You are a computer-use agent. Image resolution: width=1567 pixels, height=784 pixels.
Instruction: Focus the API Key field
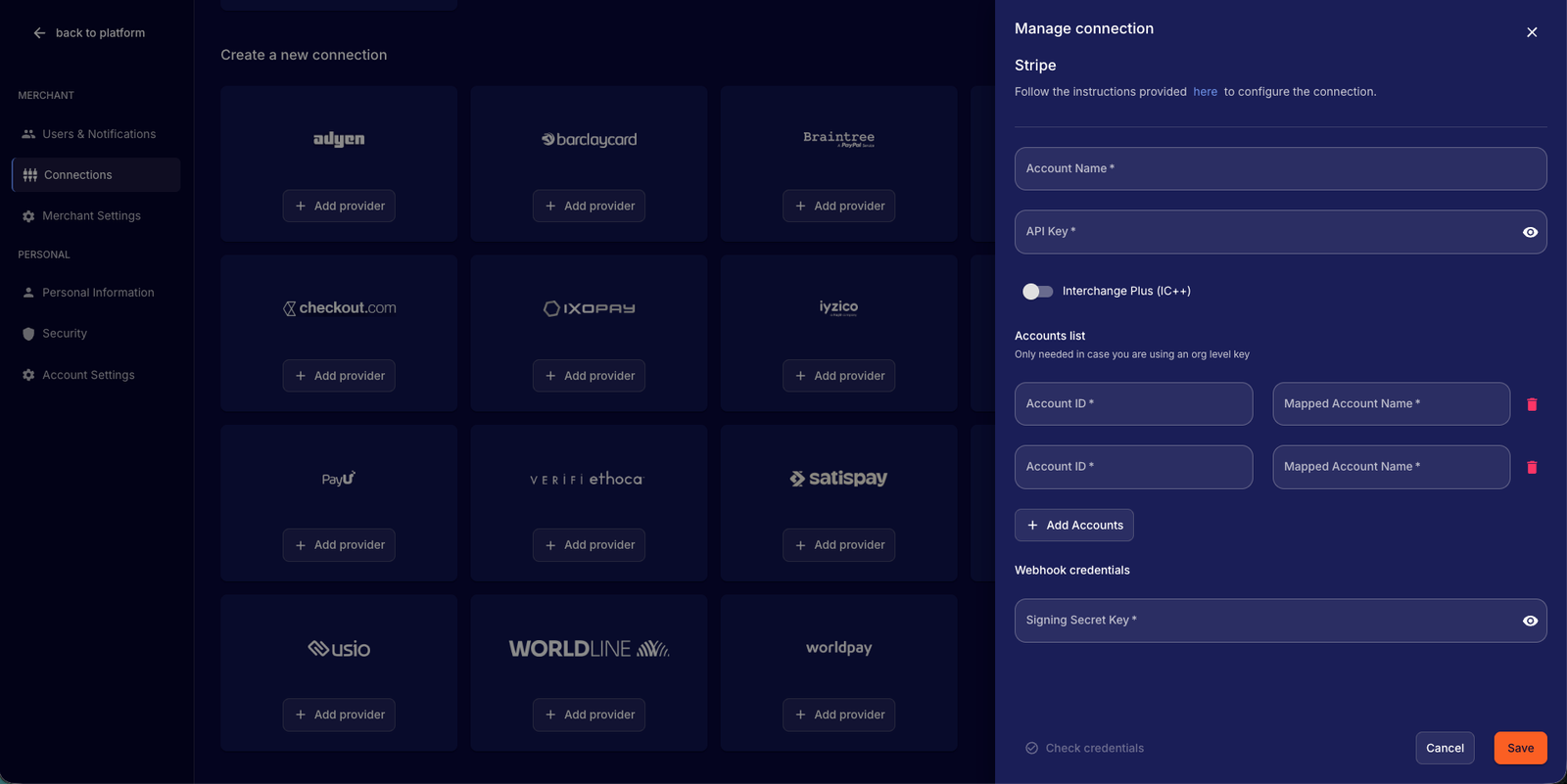point(1281,232)
